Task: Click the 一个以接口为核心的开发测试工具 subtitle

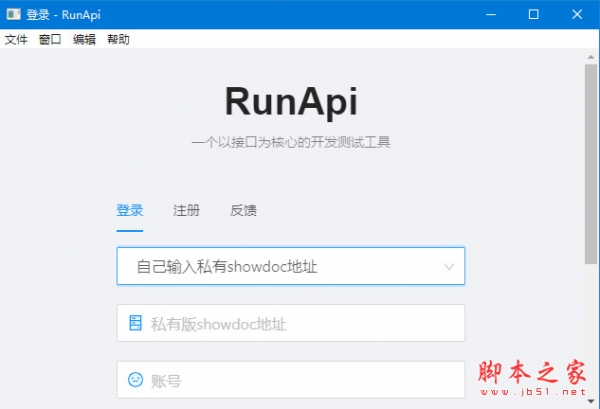Action: pyautogui.click(x=291, y=142)
